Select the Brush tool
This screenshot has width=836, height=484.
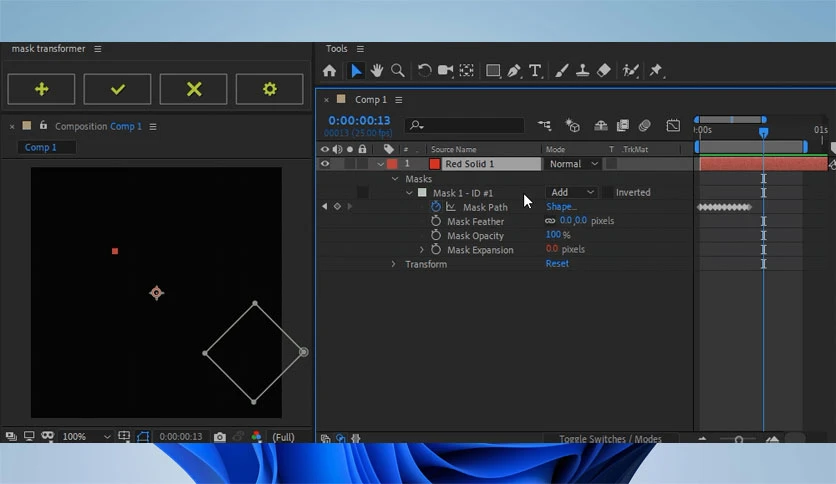click(x=561, y=70)
